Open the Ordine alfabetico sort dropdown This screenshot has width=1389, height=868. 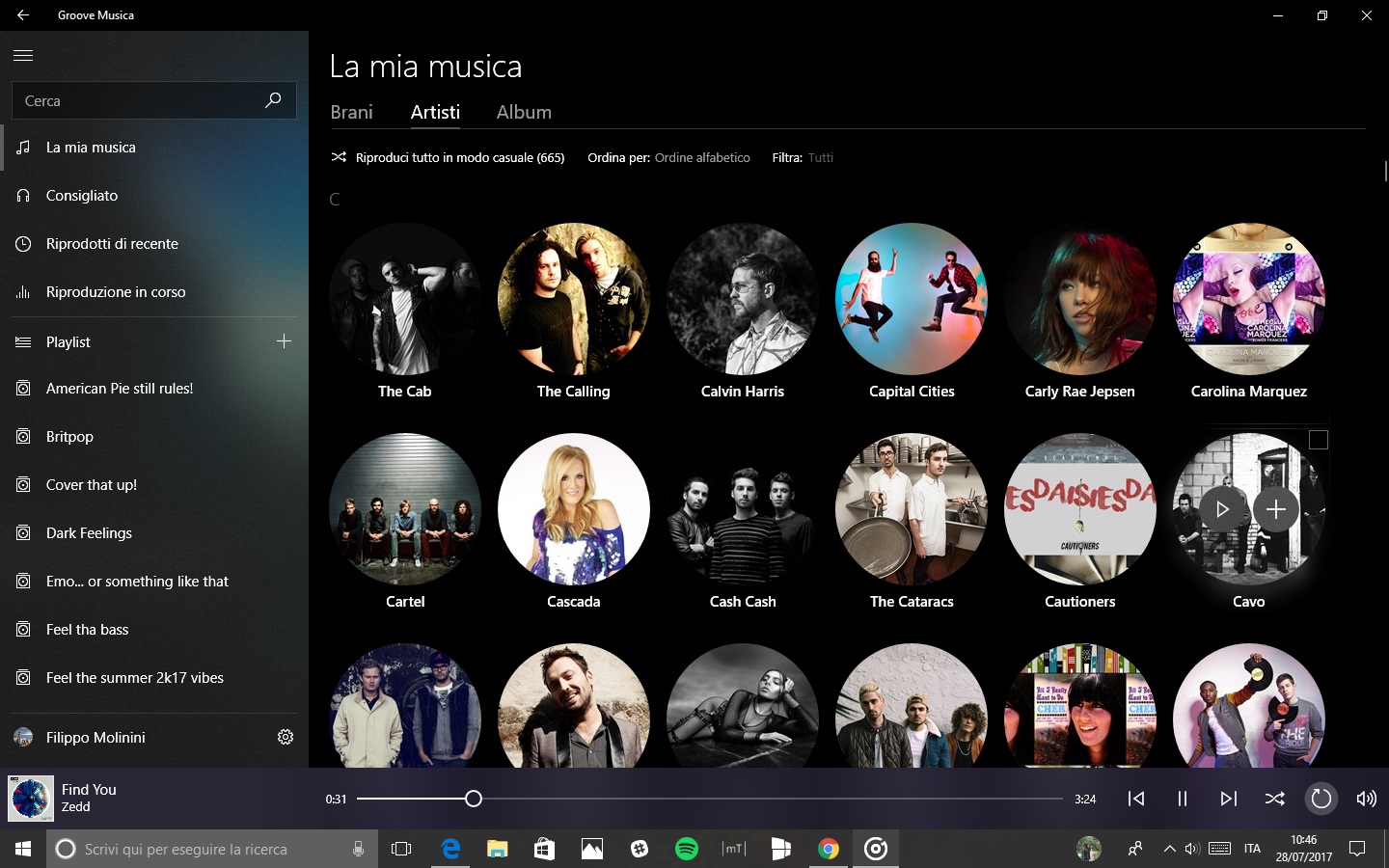coord(702,157)
